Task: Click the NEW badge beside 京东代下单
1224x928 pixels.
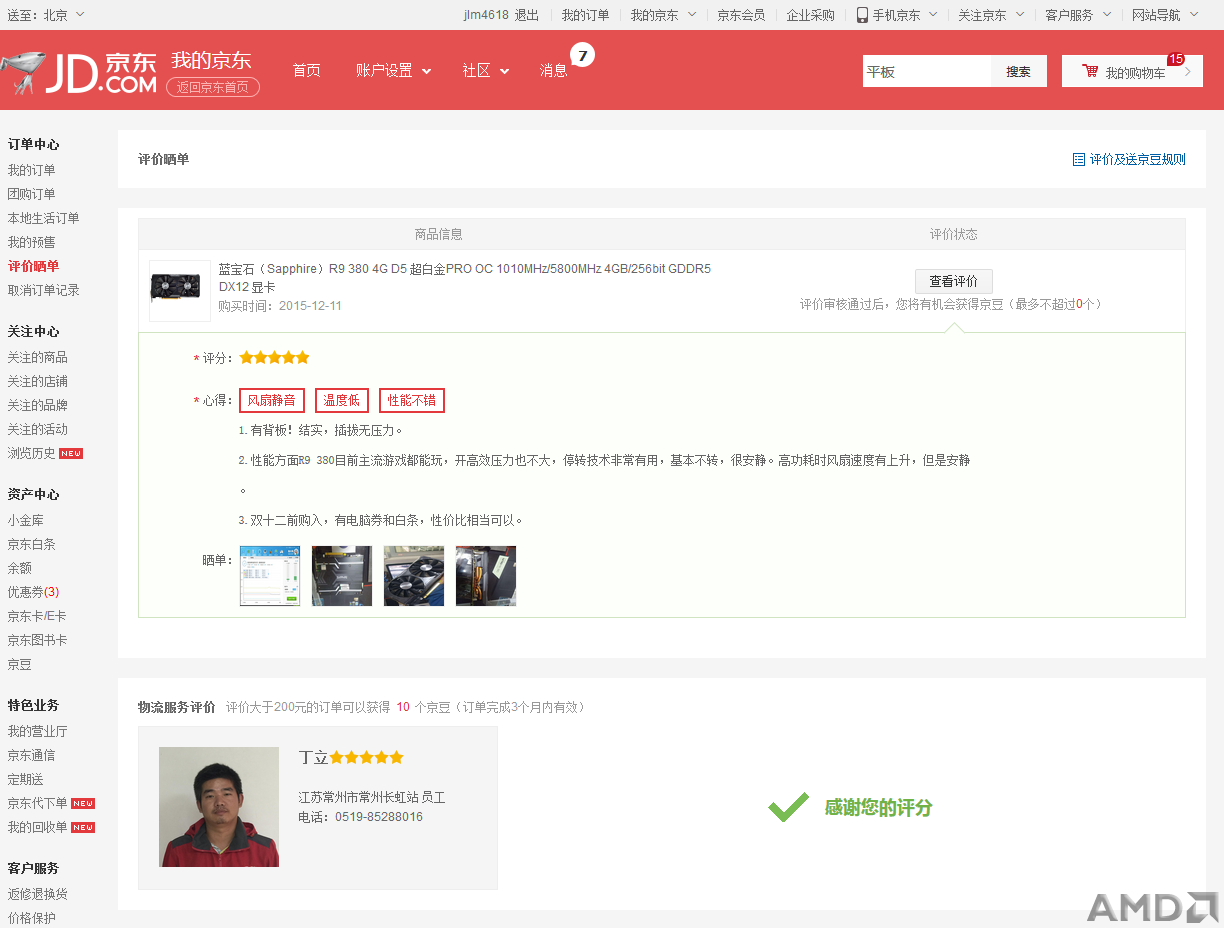Action: 83,803
